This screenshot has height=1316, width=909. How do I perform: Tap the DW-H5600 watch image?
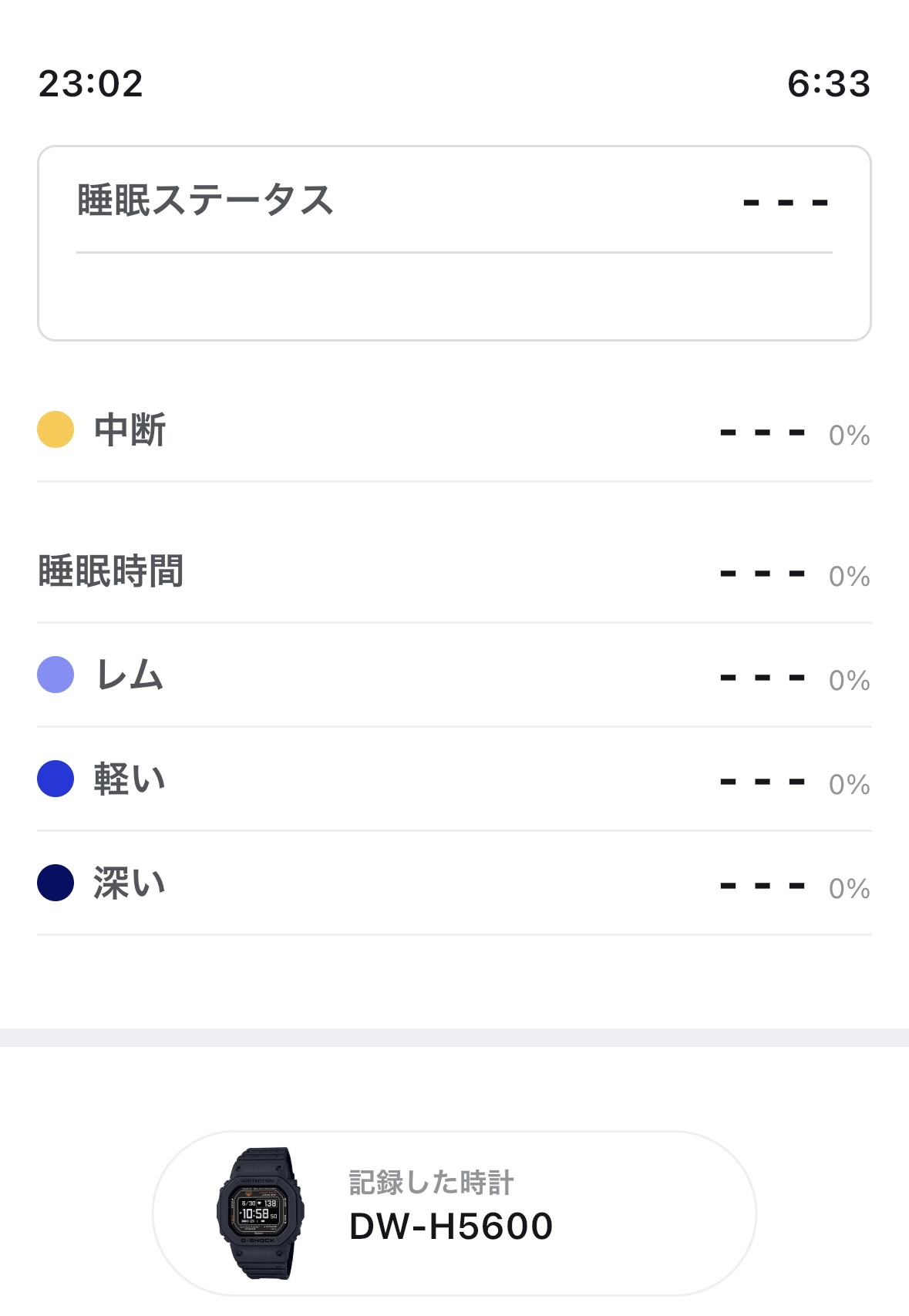260,1213
